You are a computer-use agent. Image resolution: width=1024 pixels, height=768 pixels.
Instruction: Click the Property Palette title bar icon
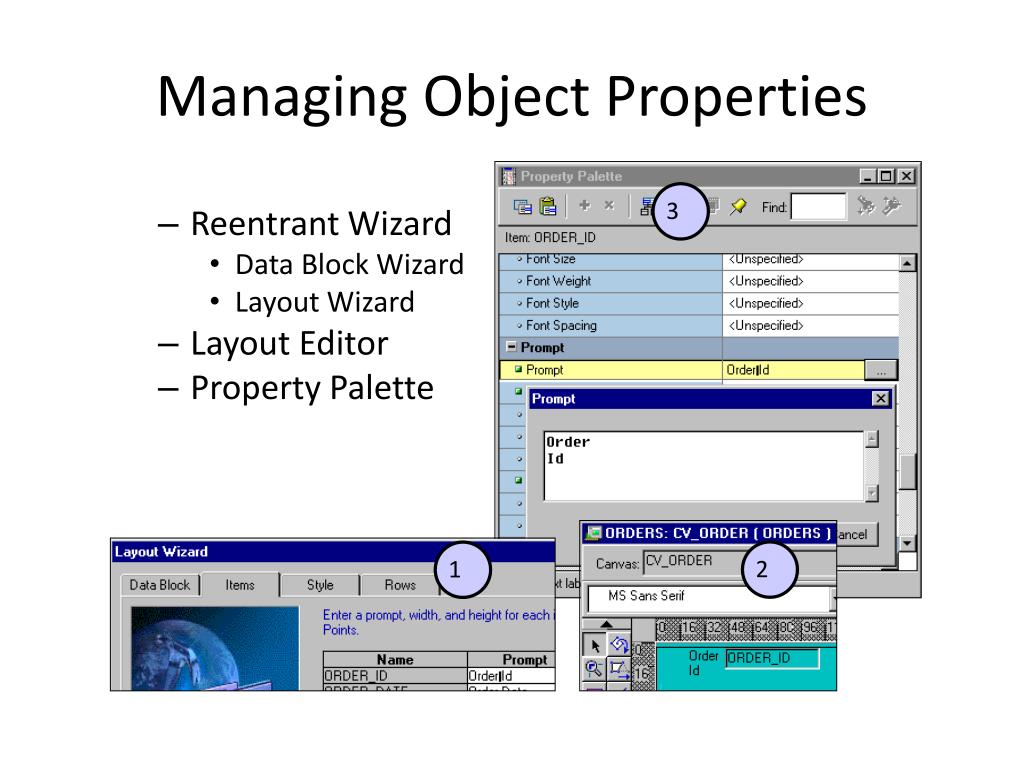click(x=509, y=176)
